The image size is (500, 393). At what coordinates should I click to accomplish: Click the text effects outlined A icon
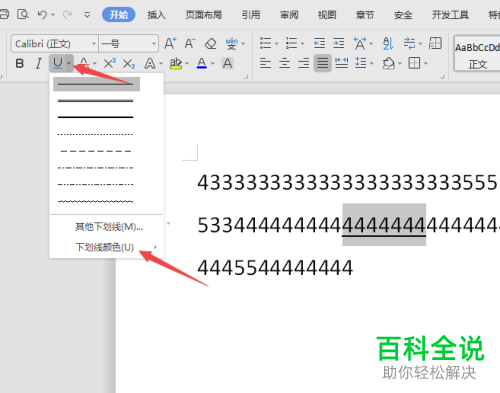[150, 63]
